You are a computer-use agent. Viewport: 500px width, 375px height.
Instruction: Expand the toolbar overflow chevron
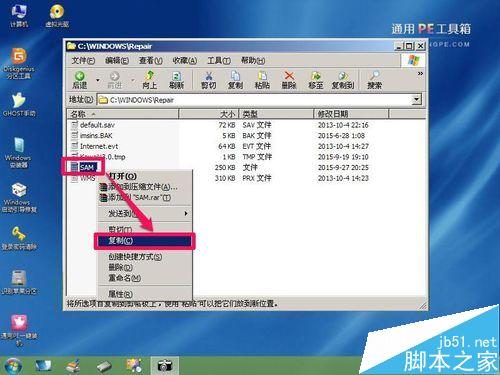[x=420, y=73]
